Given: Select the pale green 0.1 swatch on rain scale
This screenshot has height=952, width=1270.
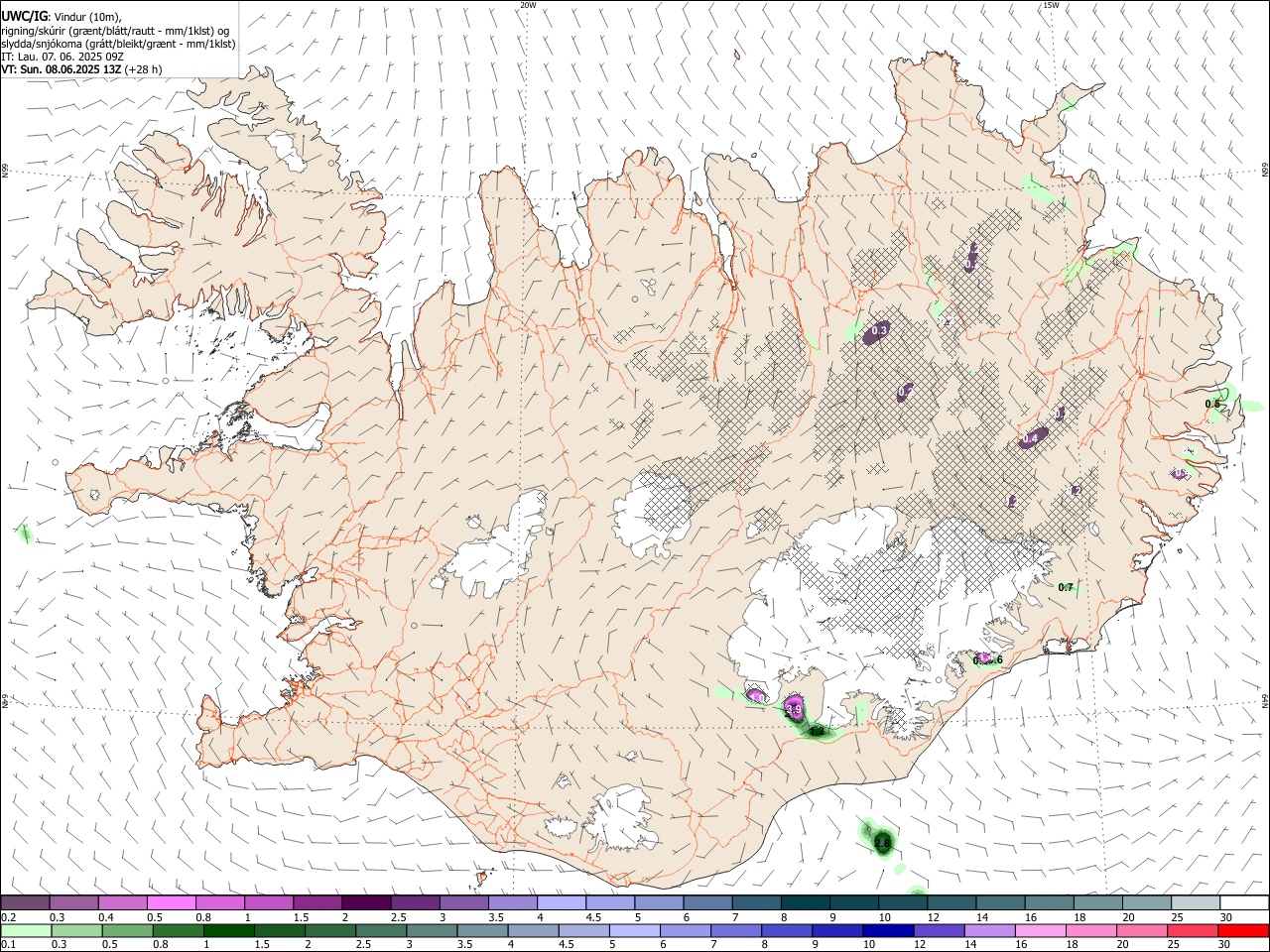Looking at the screenshot, I should (x=26, y=931).
